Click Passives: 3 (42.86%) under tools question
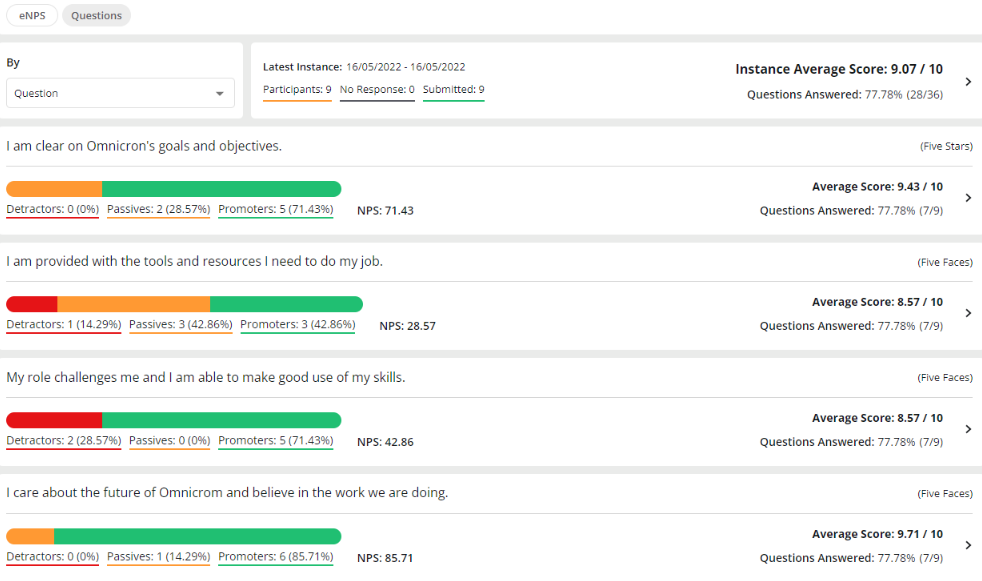The width and height of the screenshot is (982, 581). tap(181, 325)
